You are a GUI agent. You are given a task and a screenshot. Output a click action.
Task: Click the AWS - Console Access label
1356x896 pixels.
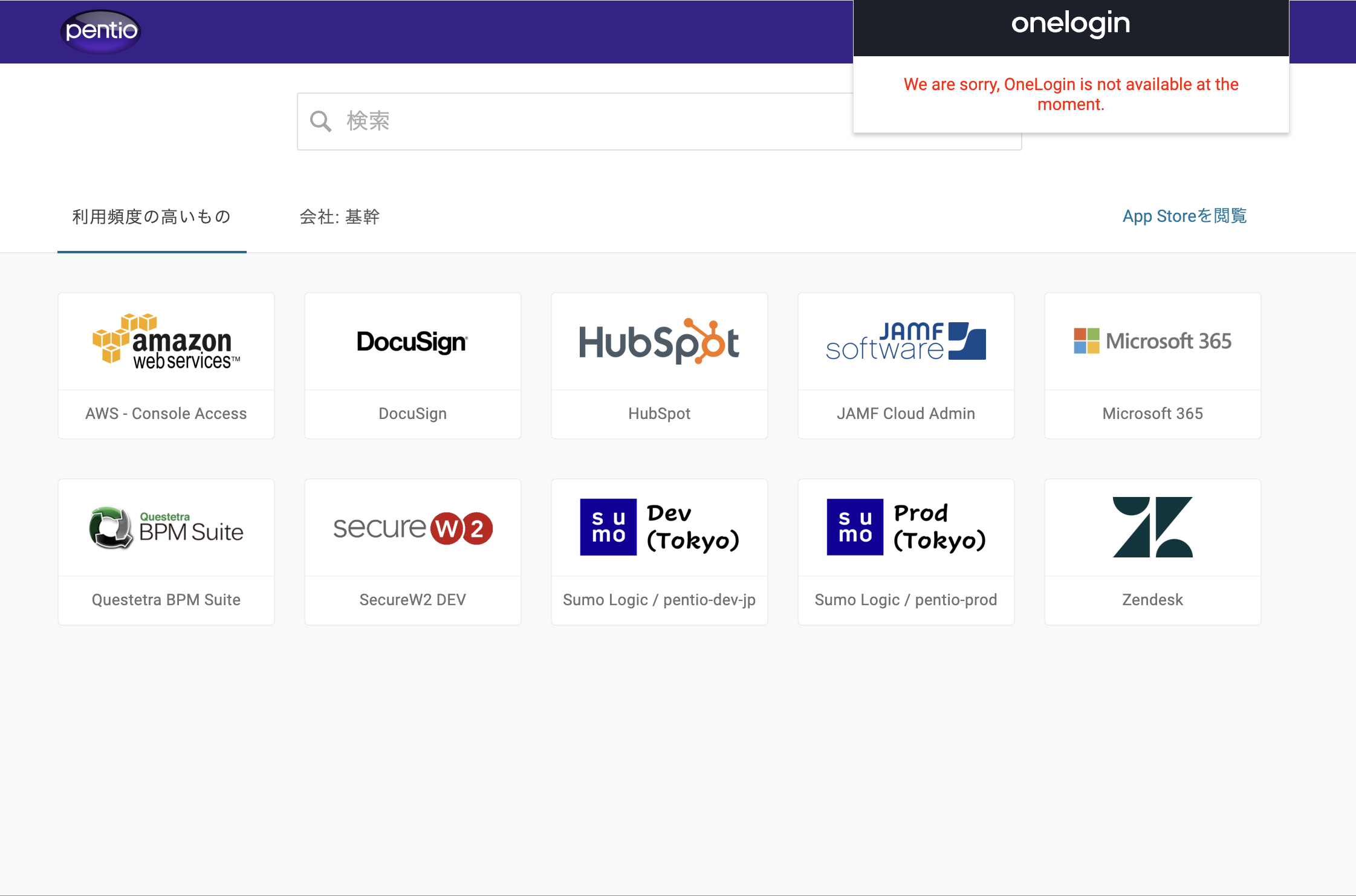pos(166,414)
